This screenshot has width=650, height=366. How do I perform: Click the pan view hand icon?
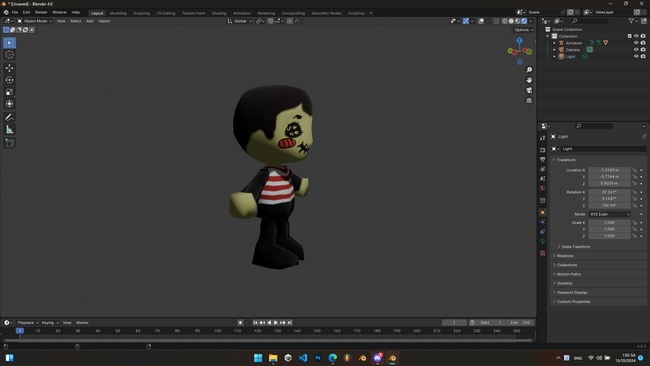click(529, 80)
